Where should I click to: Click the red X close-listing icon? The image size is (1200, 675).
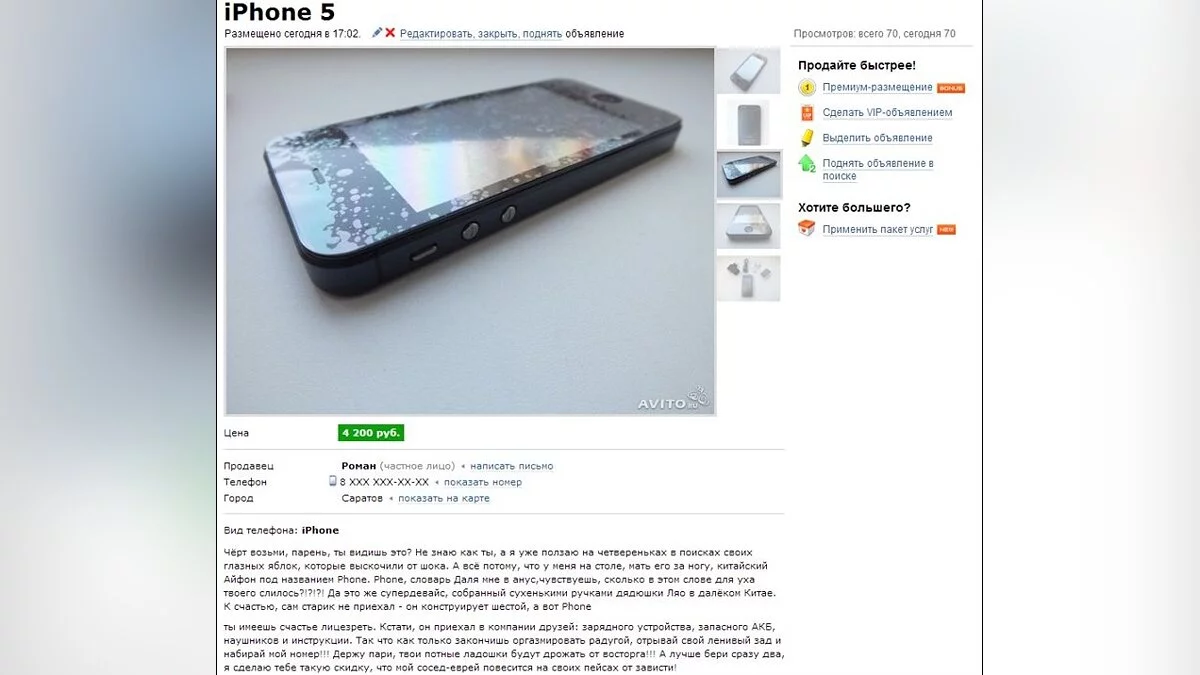(x=390, y=33)
